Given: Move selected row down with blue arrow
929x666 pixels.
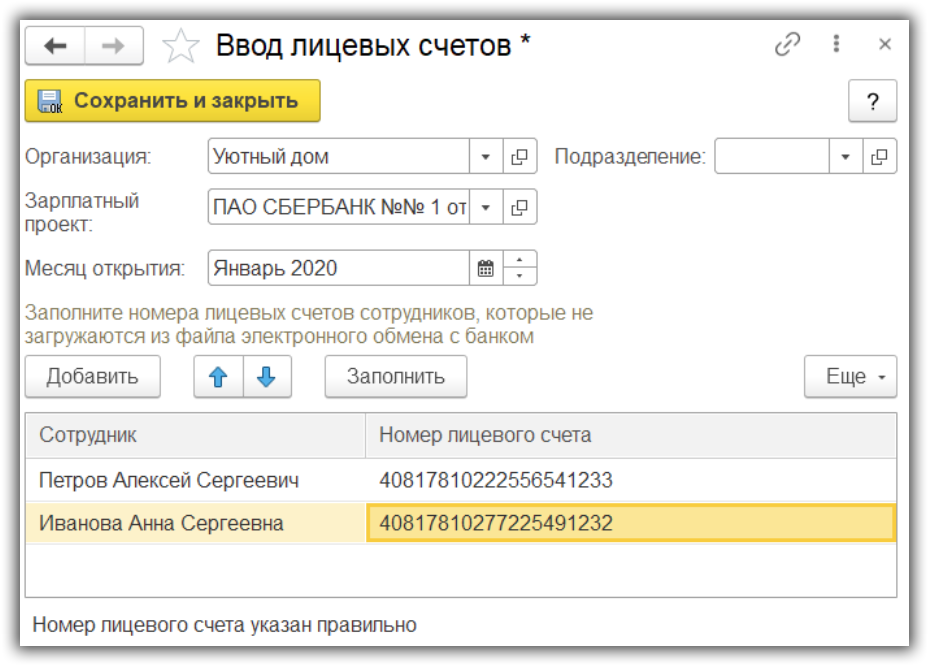Looking at the screenshot, I should (266, 377).
